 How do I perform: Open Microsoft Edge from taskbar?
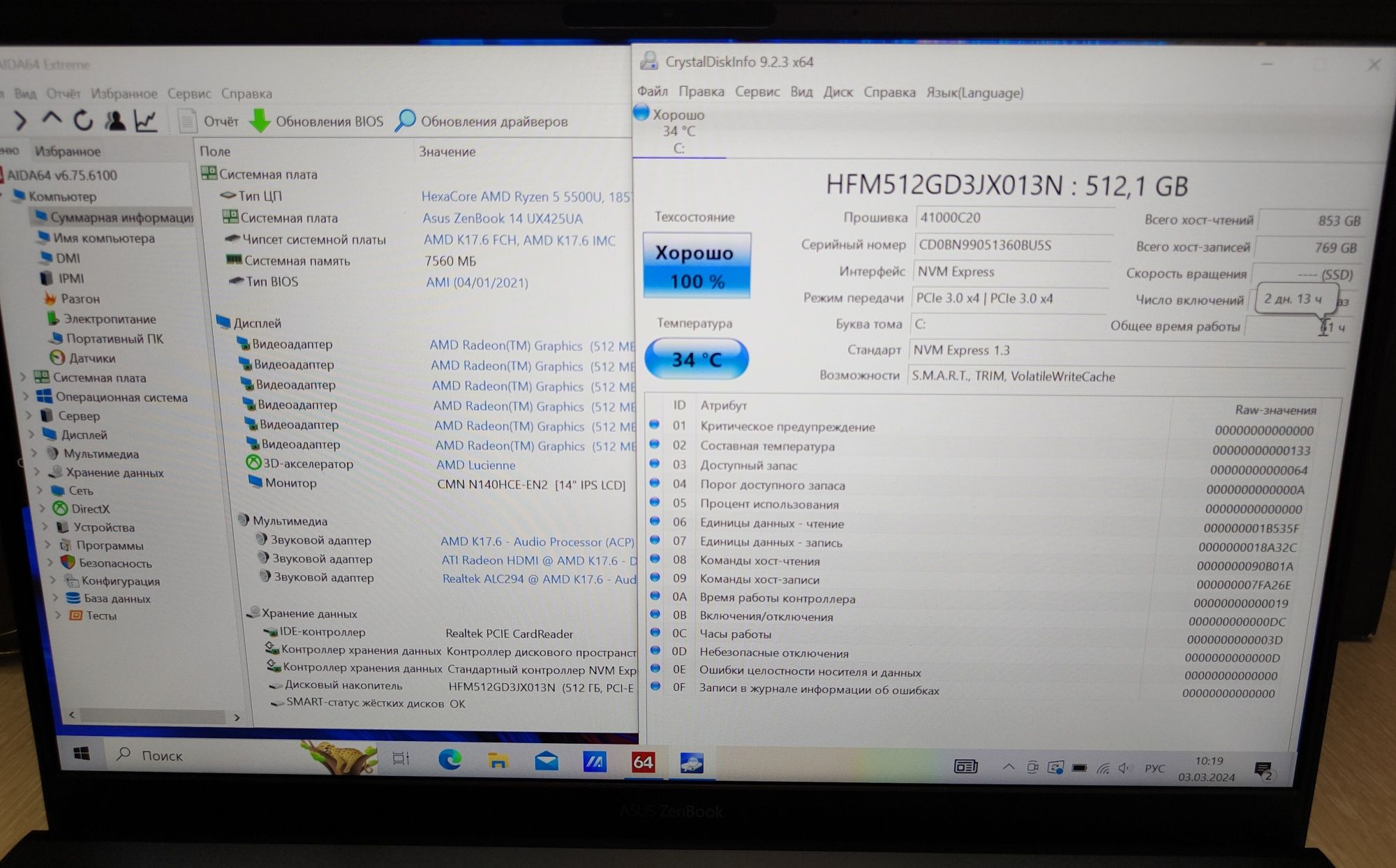click(450, 759)
